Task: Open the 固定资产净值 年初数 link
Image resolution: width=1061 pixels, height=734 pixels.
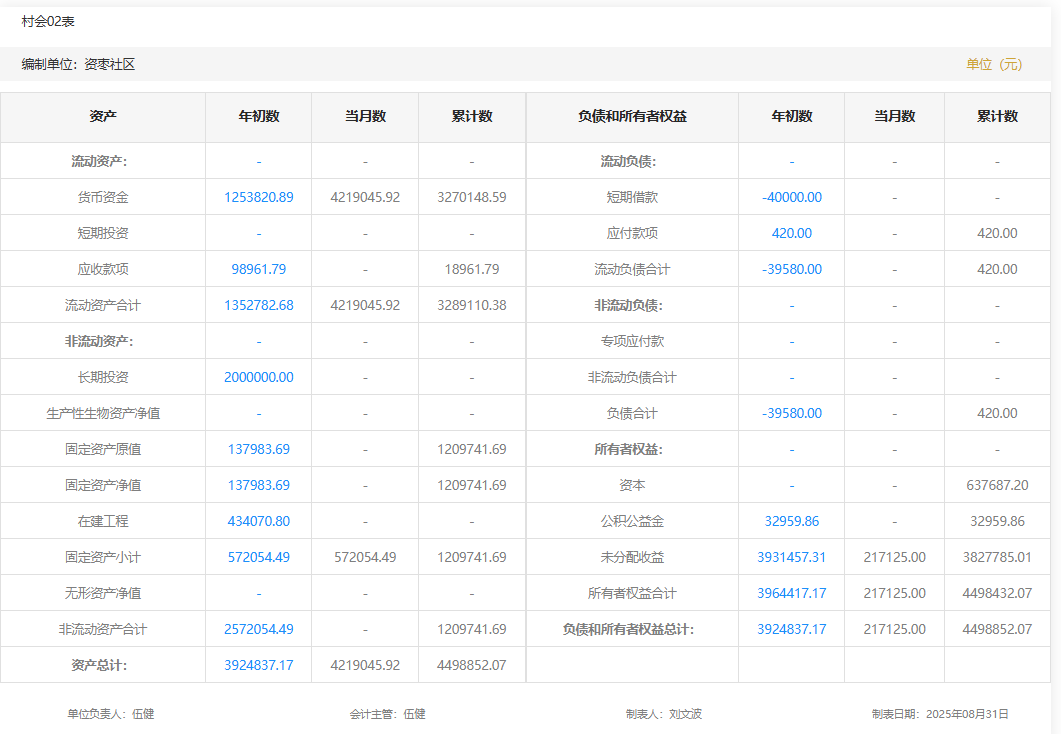Action: tap(258, 485)
